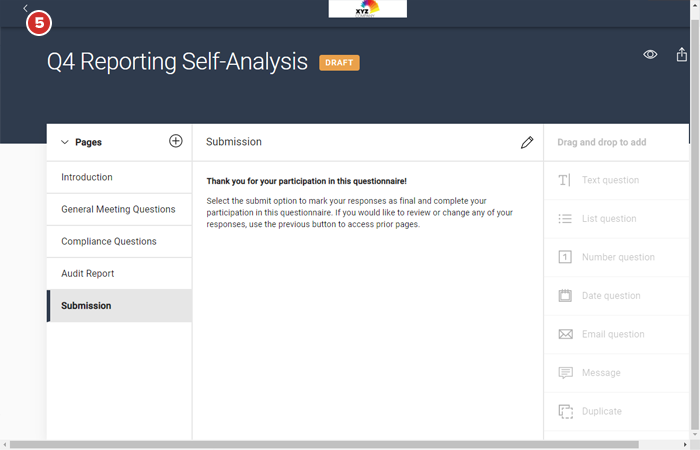Click the XYZ company logo
This screenshot has height=450, width=700.
click(367, 9)
